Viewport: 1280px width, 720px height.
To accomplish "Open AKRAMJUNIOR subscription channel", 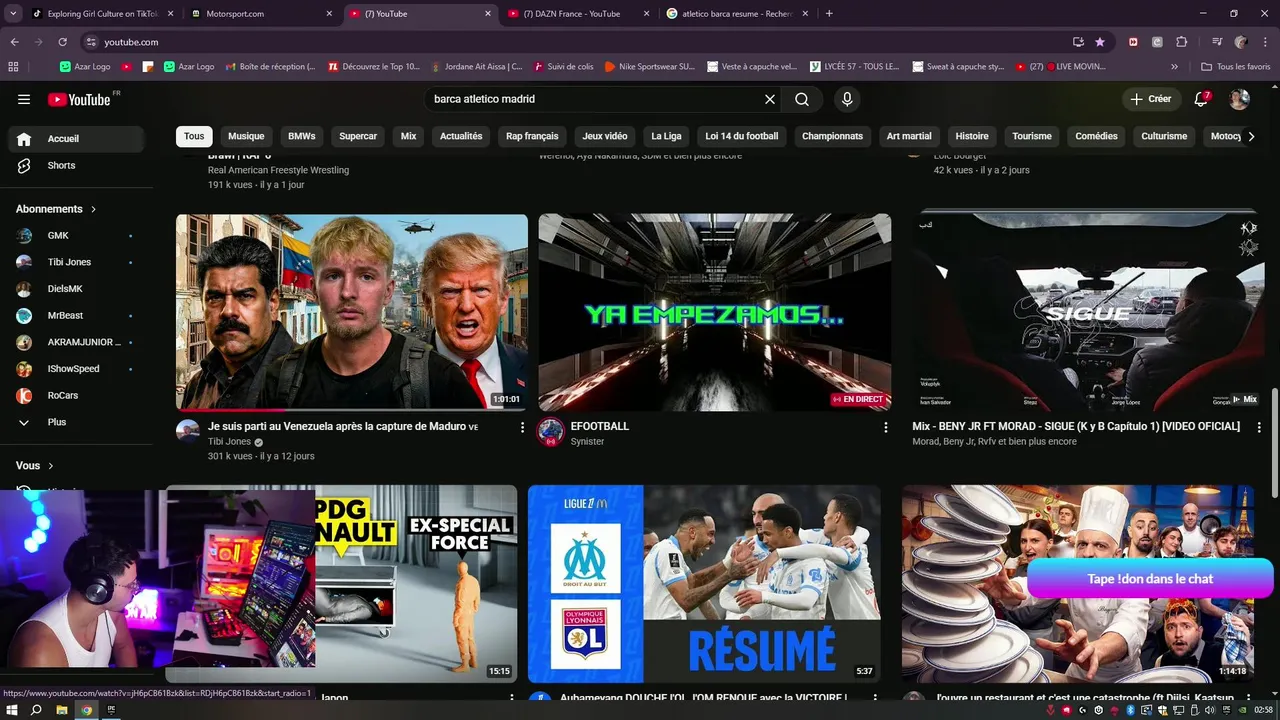I will 78,342.
